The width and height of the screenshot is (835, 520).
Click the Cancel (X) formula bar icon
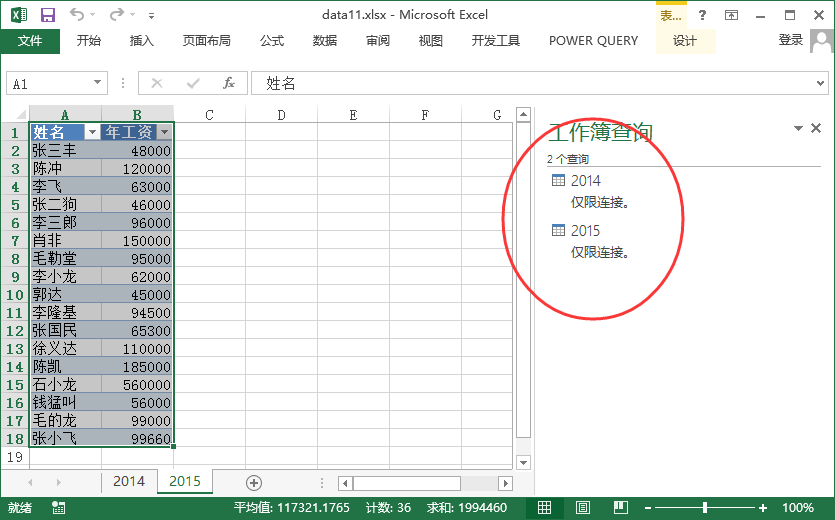pos(157,83)
